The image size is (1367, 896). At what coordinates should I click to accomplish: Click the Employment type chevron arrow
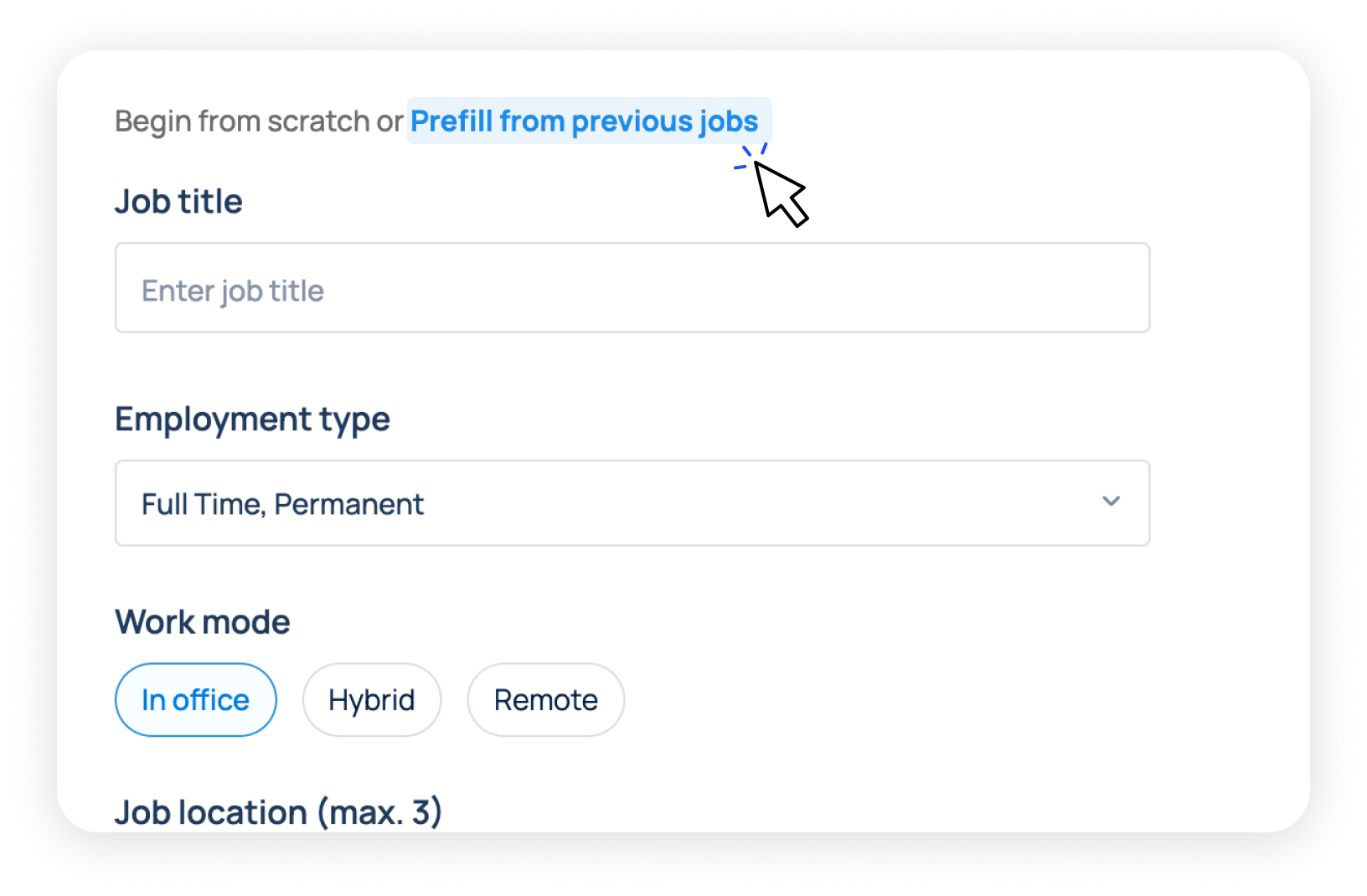pyautogui.click(x=1111, y=502)
